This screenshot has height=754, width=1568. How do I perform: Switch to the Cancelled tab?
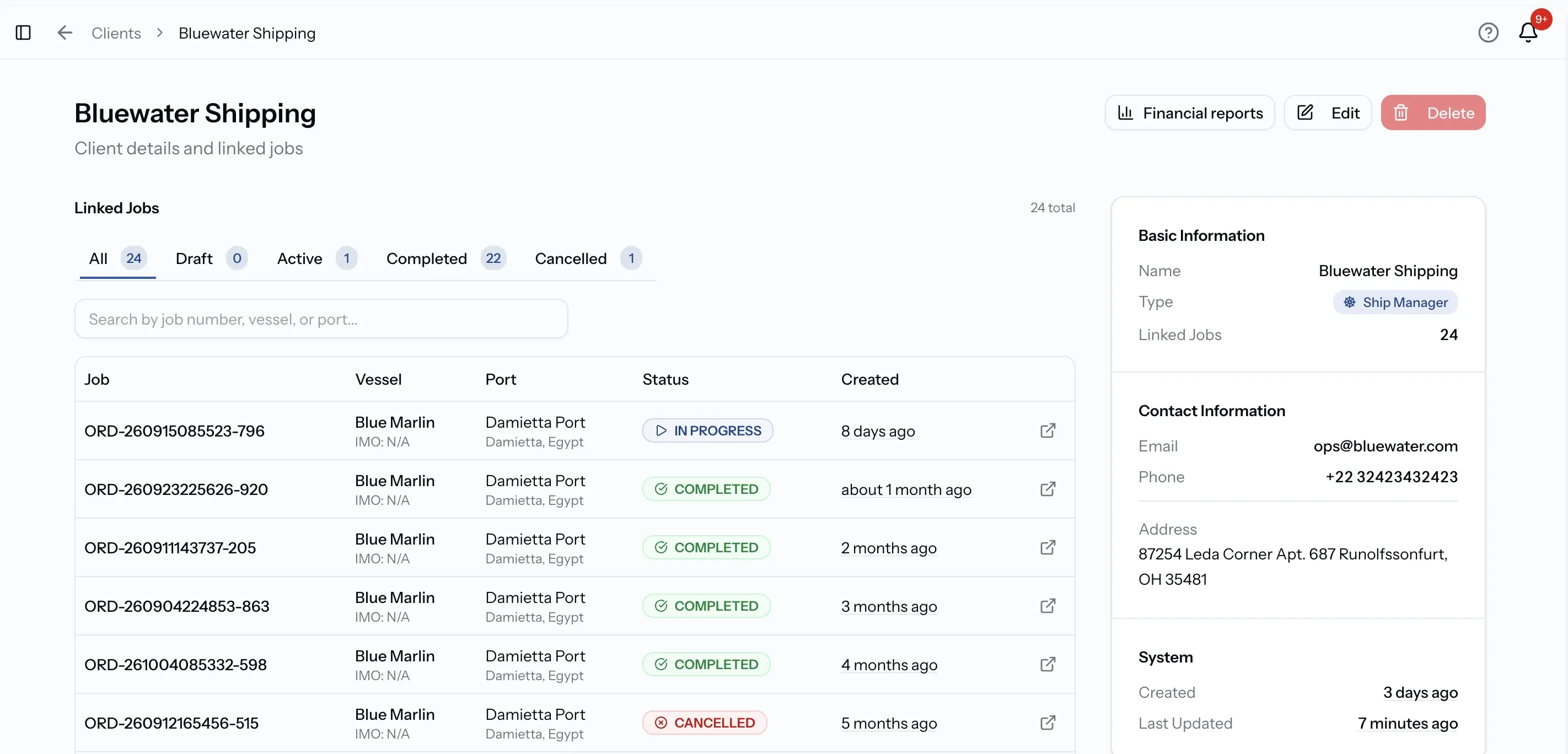[x=588, y=258]
